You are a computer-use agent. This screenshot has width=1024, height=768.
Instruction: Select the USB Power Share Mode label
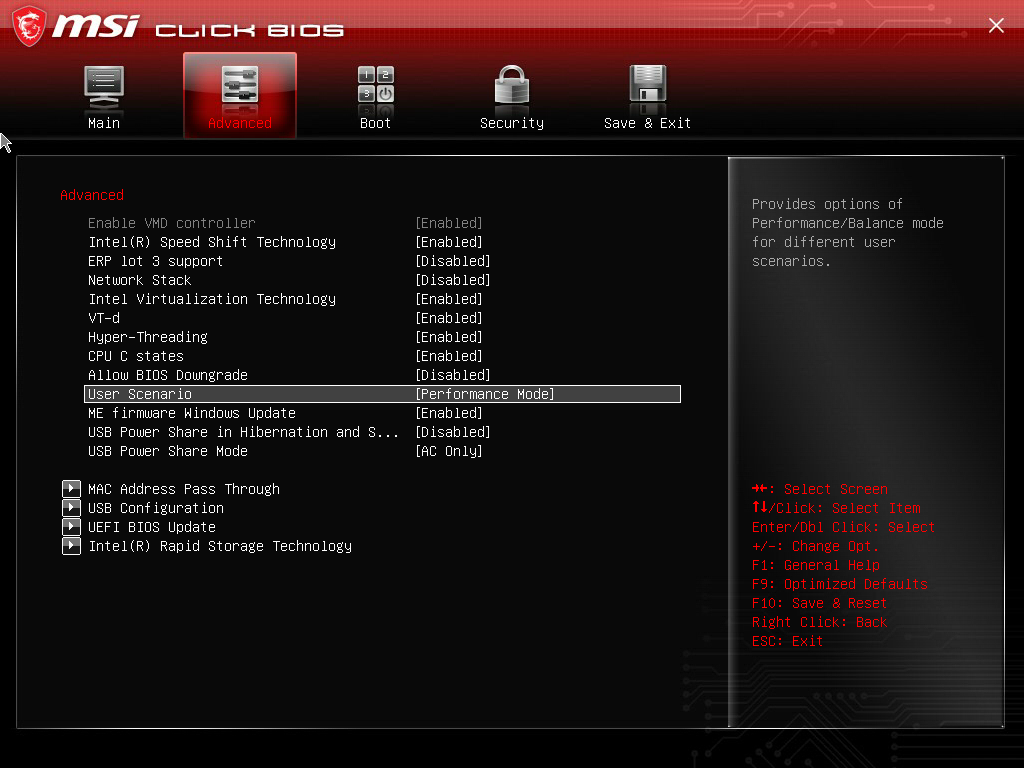click(x=168, y=451)
